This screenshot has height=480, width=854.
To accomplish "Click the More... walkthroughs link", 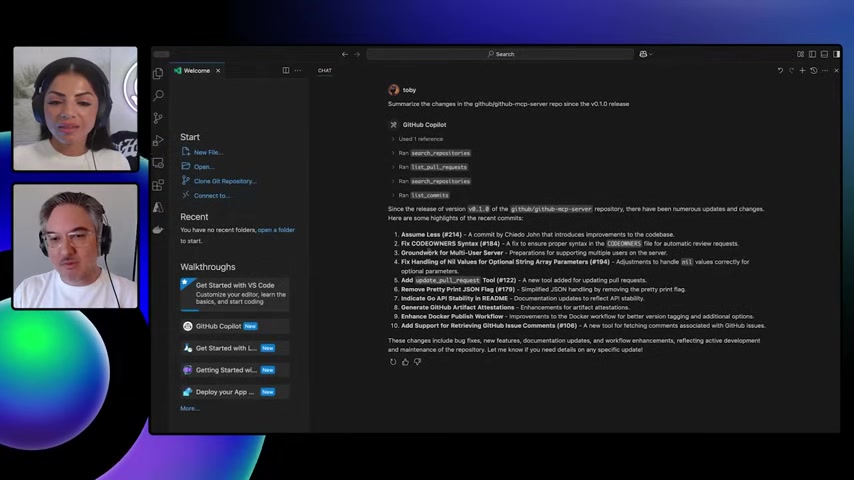I will point(190,408).
